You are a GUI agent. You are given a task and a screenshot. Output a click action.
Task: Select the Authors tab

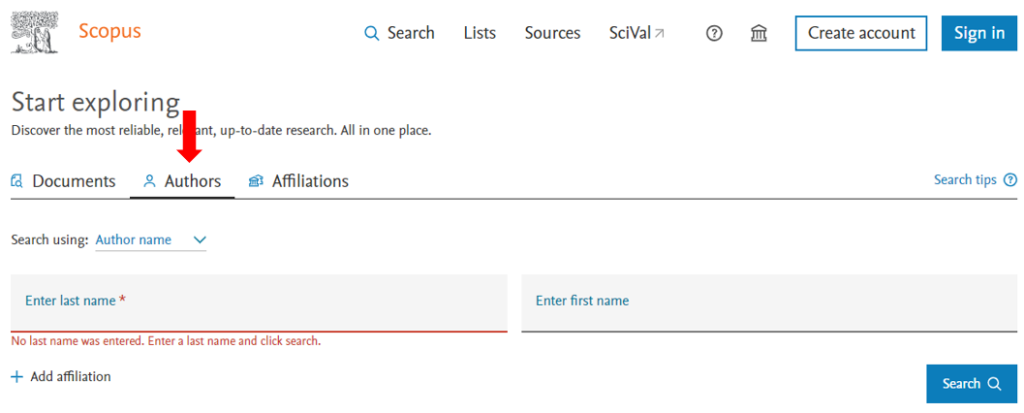tap(182, 181)
